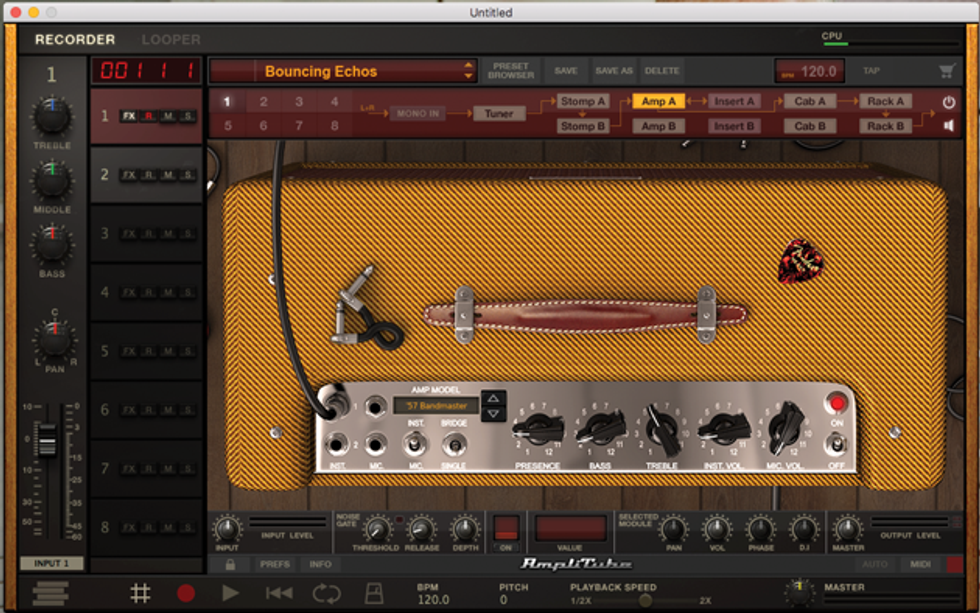Click the amp model up arrow

click(x=494, y=398)
